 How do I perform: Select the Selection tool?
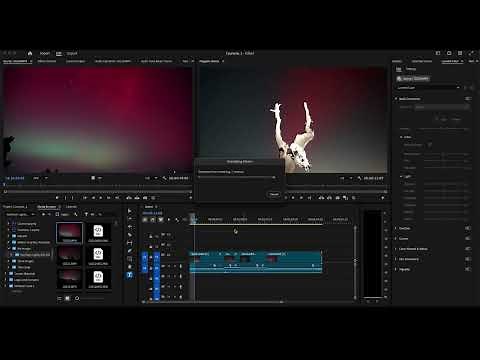(x=130, y=211)
